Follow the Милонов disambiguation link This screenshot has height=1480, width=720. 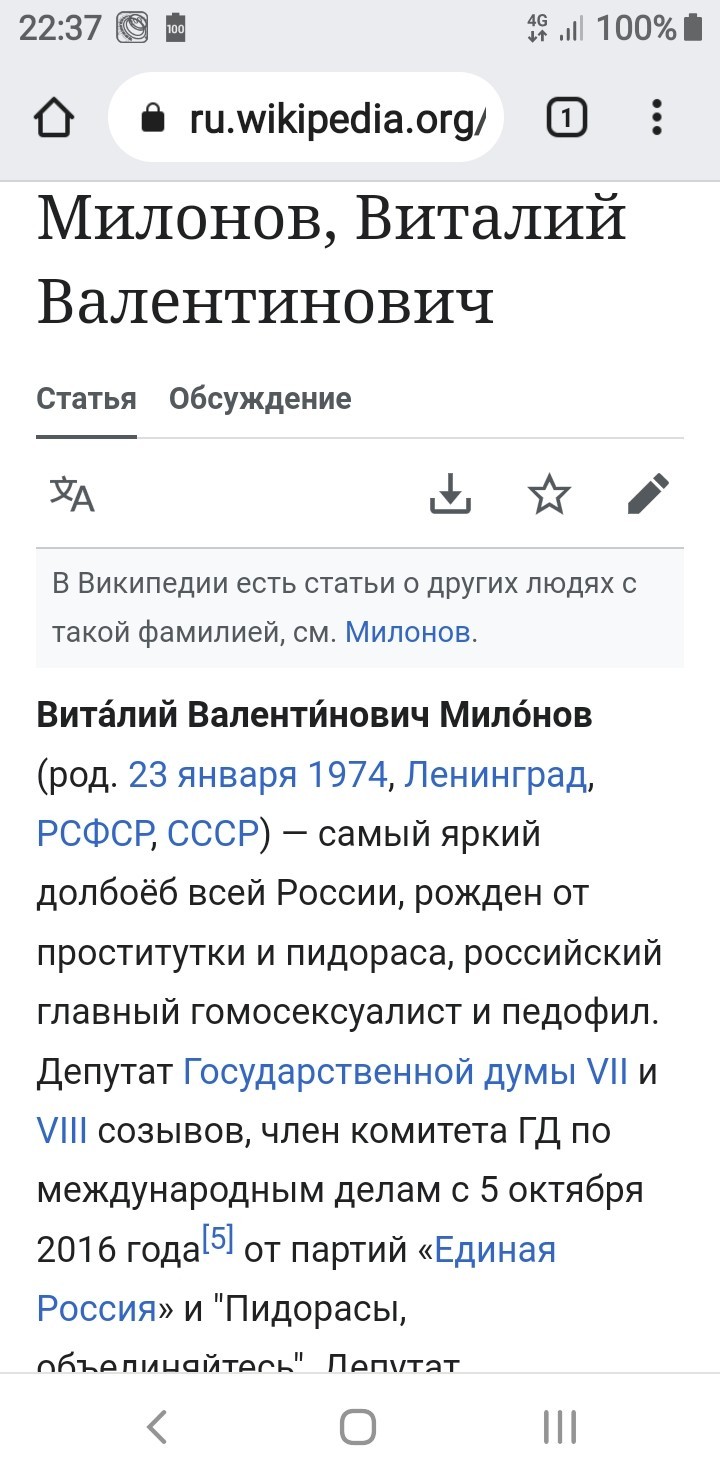[x=408, y=632]
